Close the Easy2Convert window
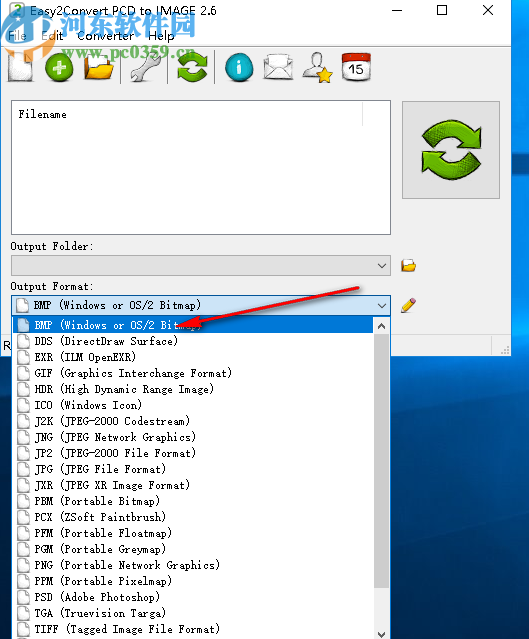This screenshot has width=529, height=639. click(x=488, y=10)
